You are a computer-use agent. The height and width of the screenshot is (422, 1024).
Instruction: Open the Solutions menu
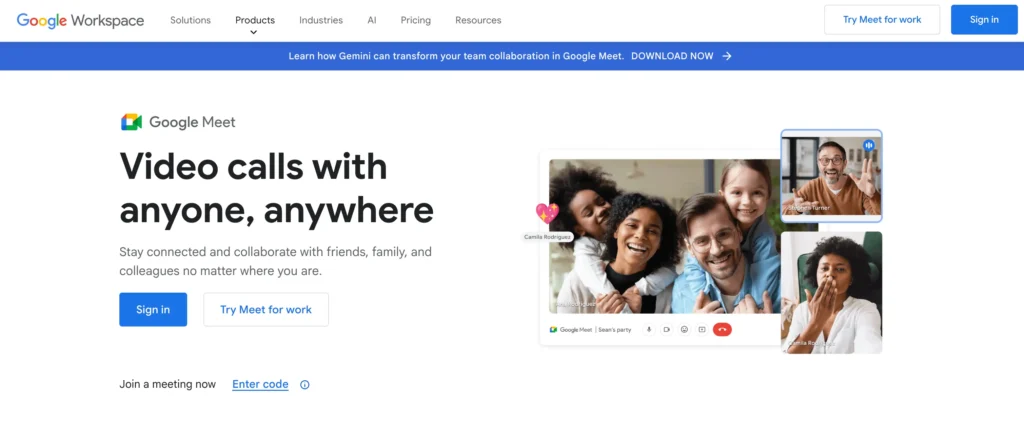190,20
